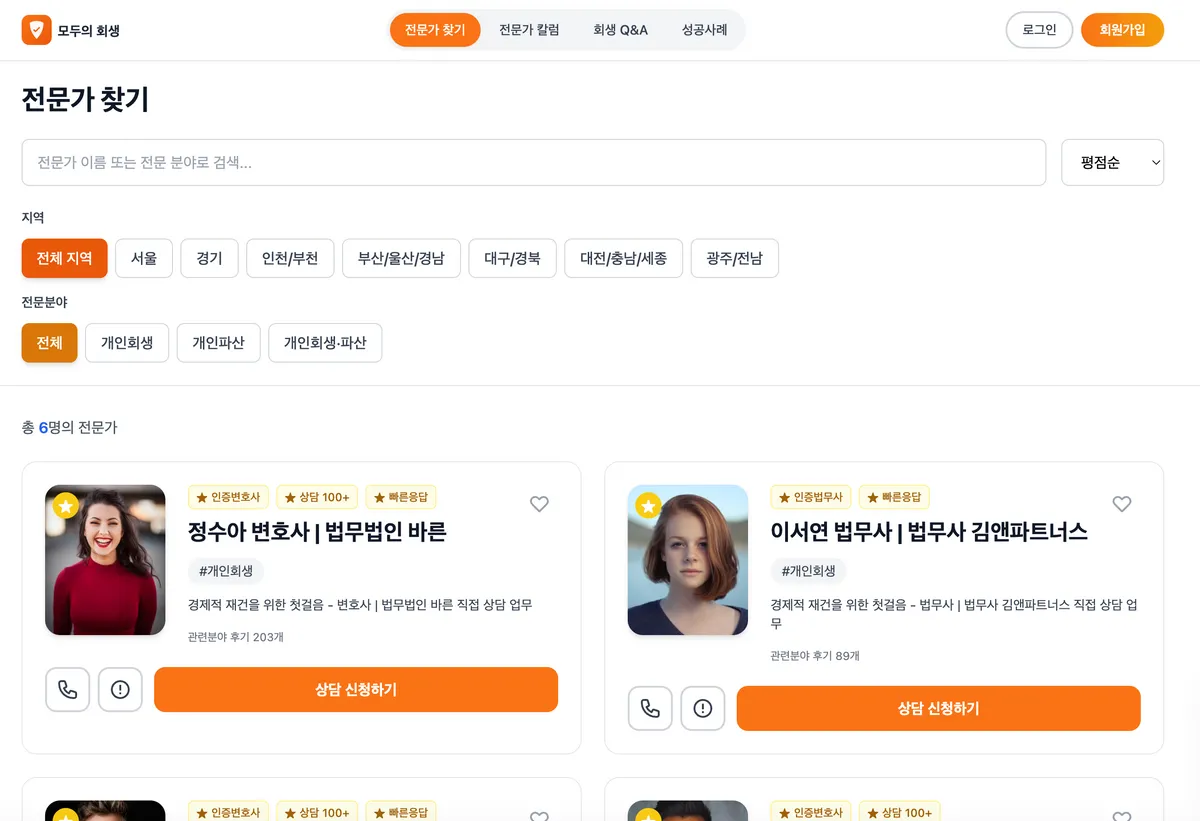Click 관련분야 후기 89개 text
This screenshot has width=1200, height=821.
coord(815,656)
